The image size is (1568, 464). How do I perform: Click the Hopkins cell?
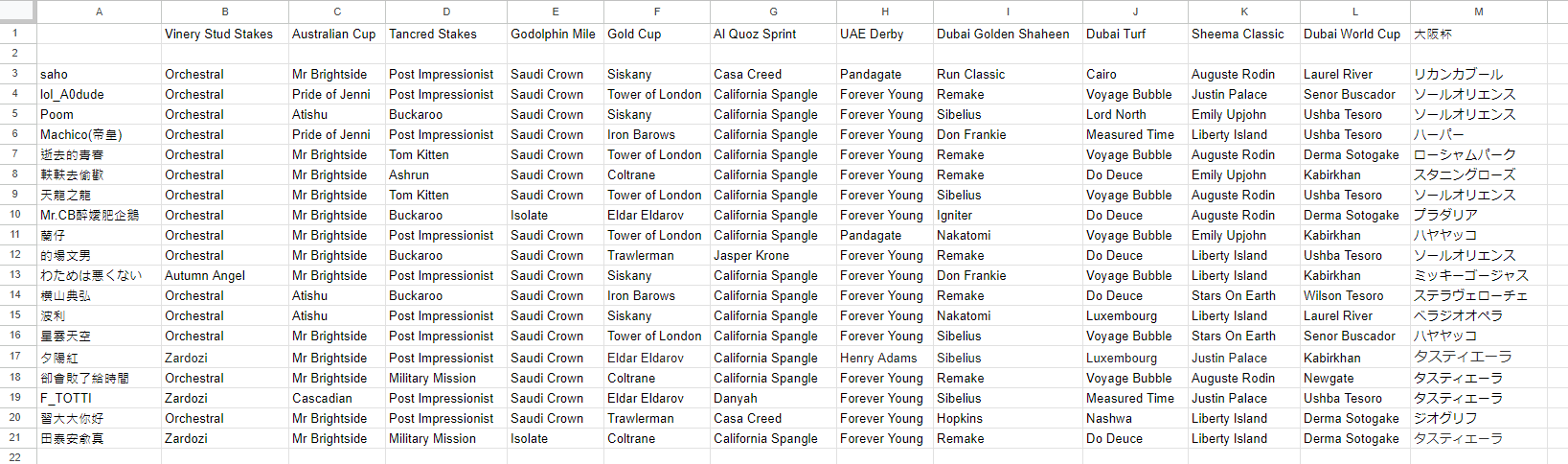pos(1008,418)
